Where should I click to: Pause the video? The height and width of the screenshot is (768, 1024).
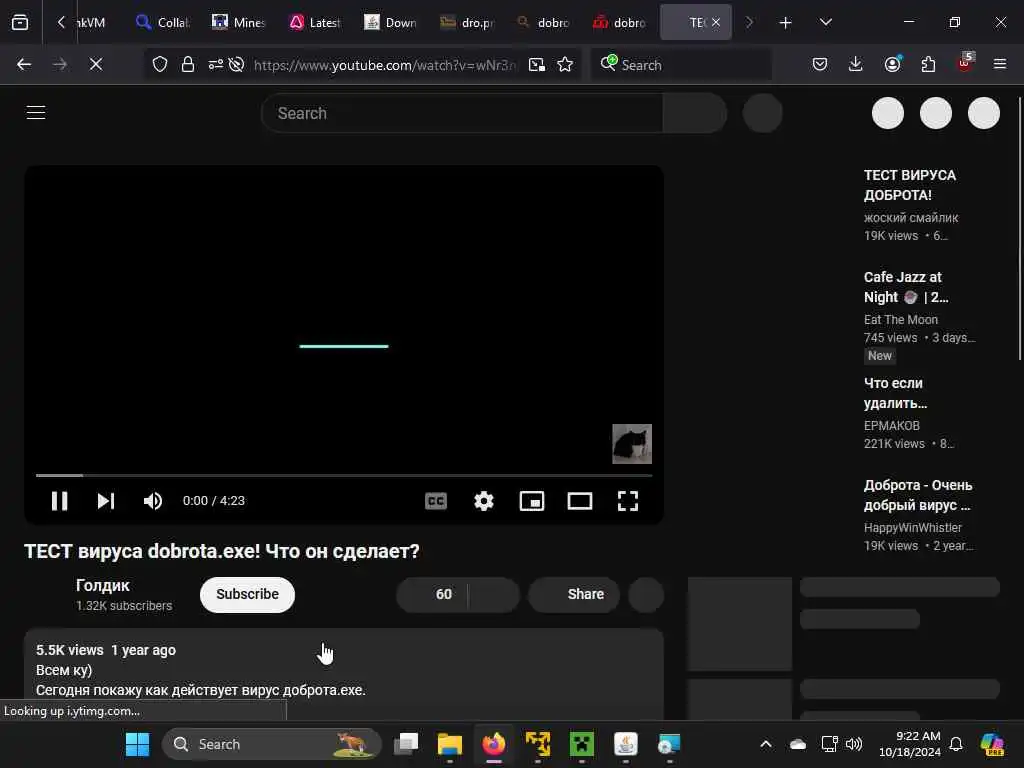click(x=59, y=501)
